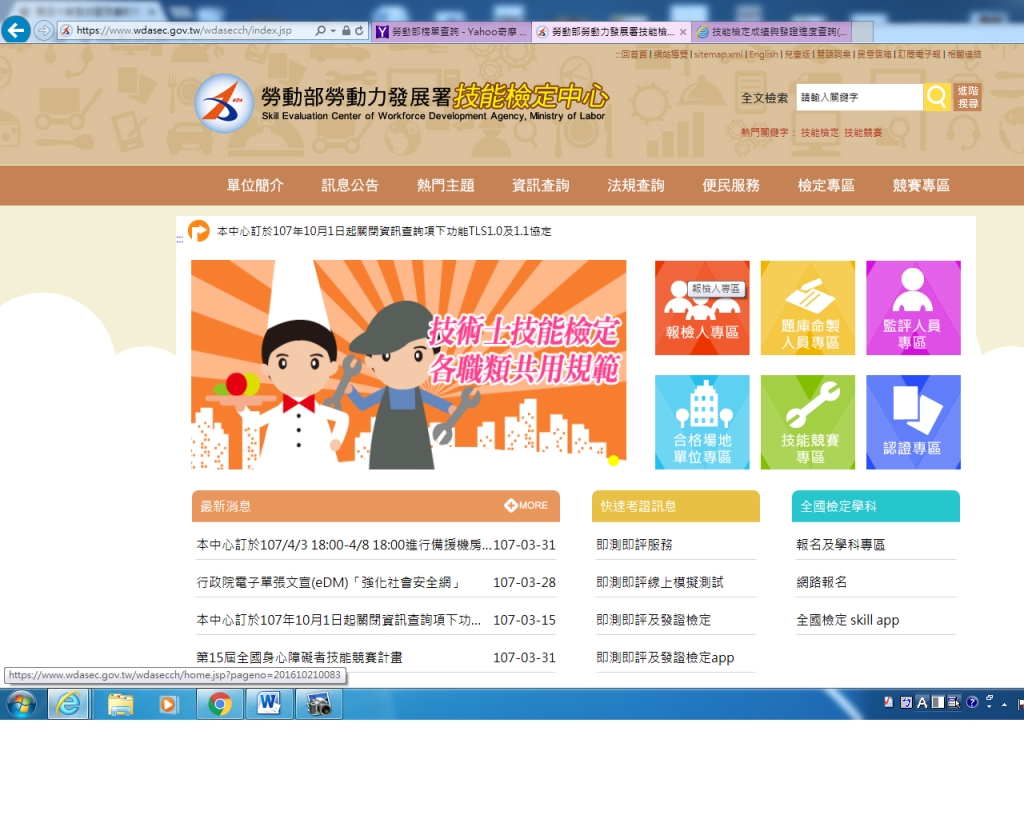Open the 技能競賽專區 wrench tile
This screenshot has width=1024, height=819.
click(808, 422)
